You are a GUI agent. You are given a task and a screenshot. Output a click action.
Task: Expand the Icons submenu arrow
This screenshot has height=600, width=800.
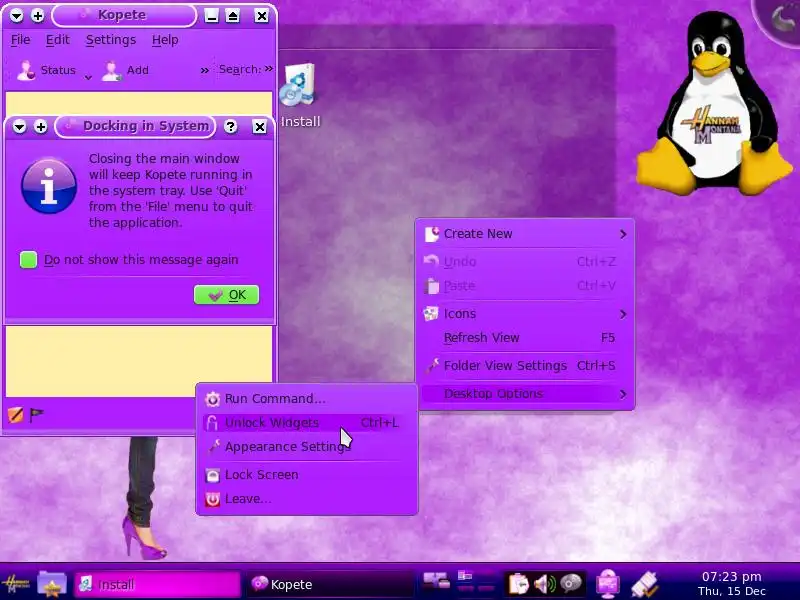point(623,314)
